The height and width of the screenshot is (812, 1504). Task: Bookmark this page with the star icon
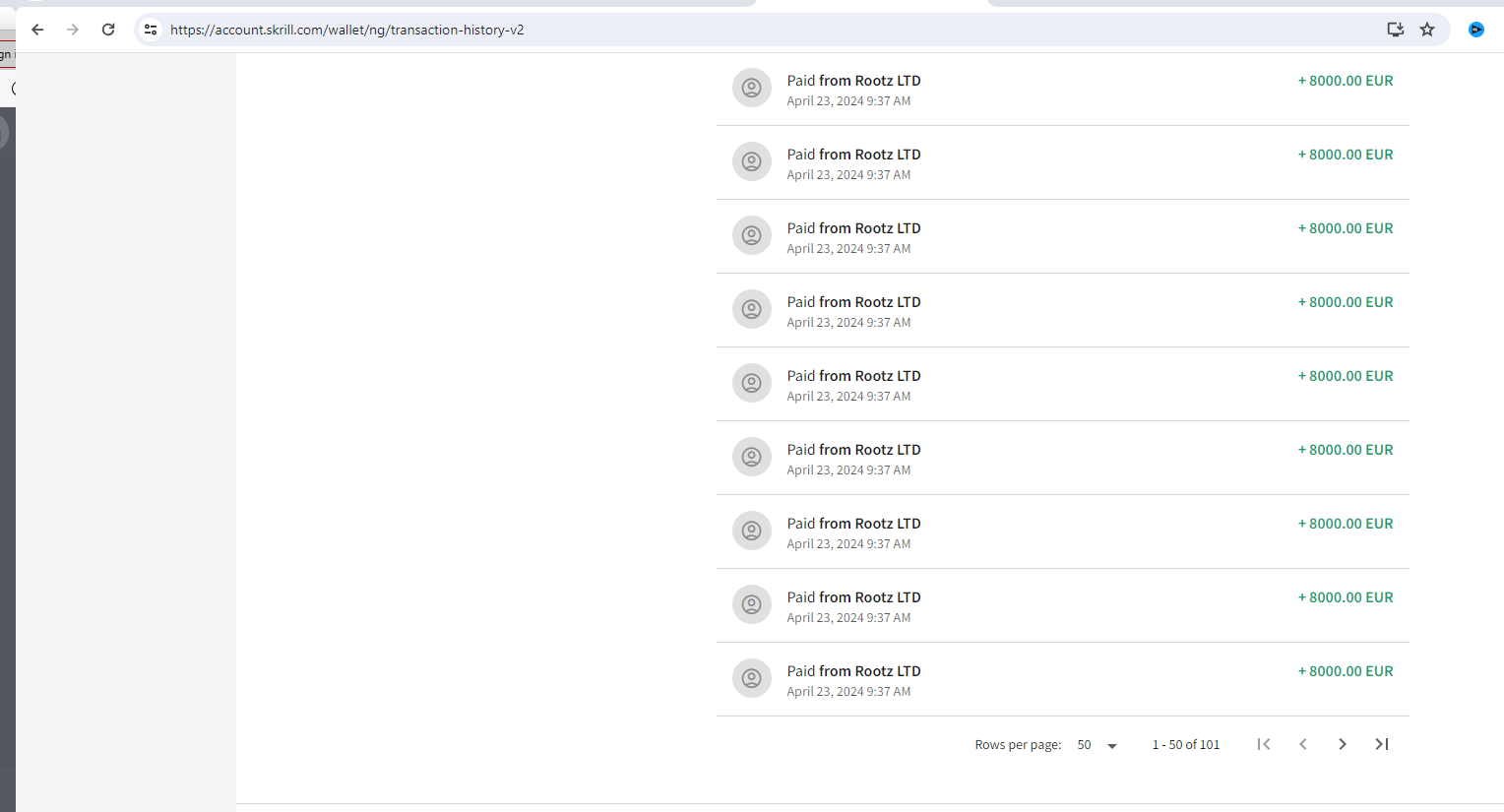coord(1427,30)
